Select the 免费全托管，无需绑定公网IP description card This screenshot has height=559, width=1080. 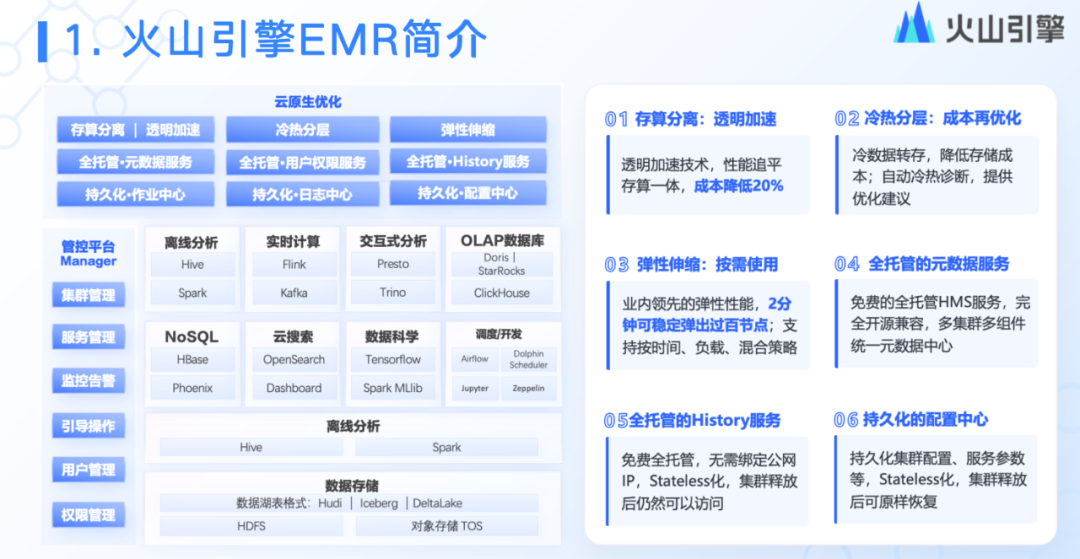click(x=707, y=481)
